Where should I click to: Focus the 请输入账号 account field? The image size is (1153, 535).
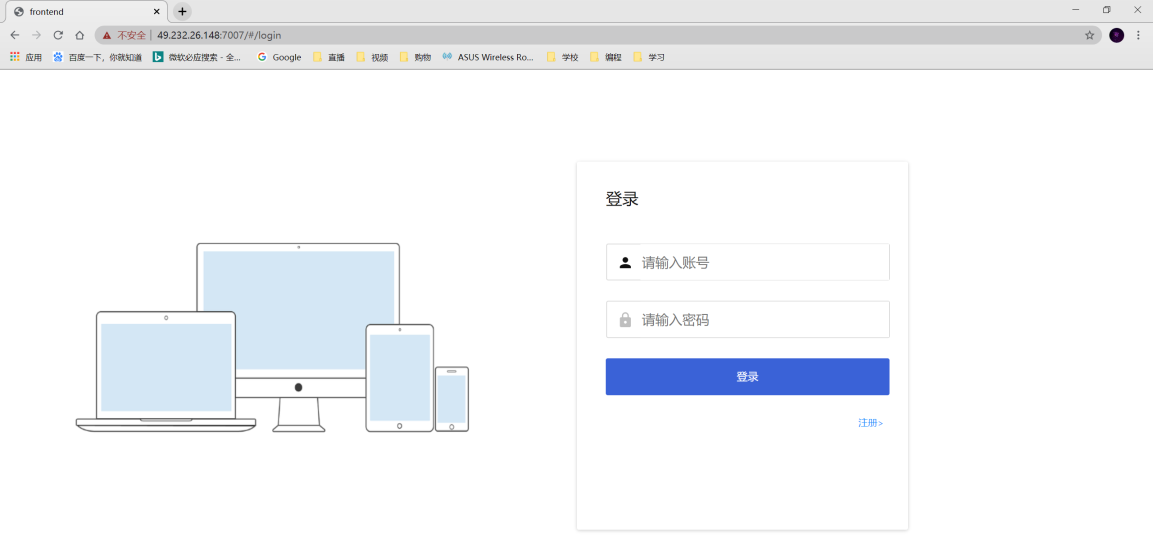pyautogui.click(x=748, y=262)
